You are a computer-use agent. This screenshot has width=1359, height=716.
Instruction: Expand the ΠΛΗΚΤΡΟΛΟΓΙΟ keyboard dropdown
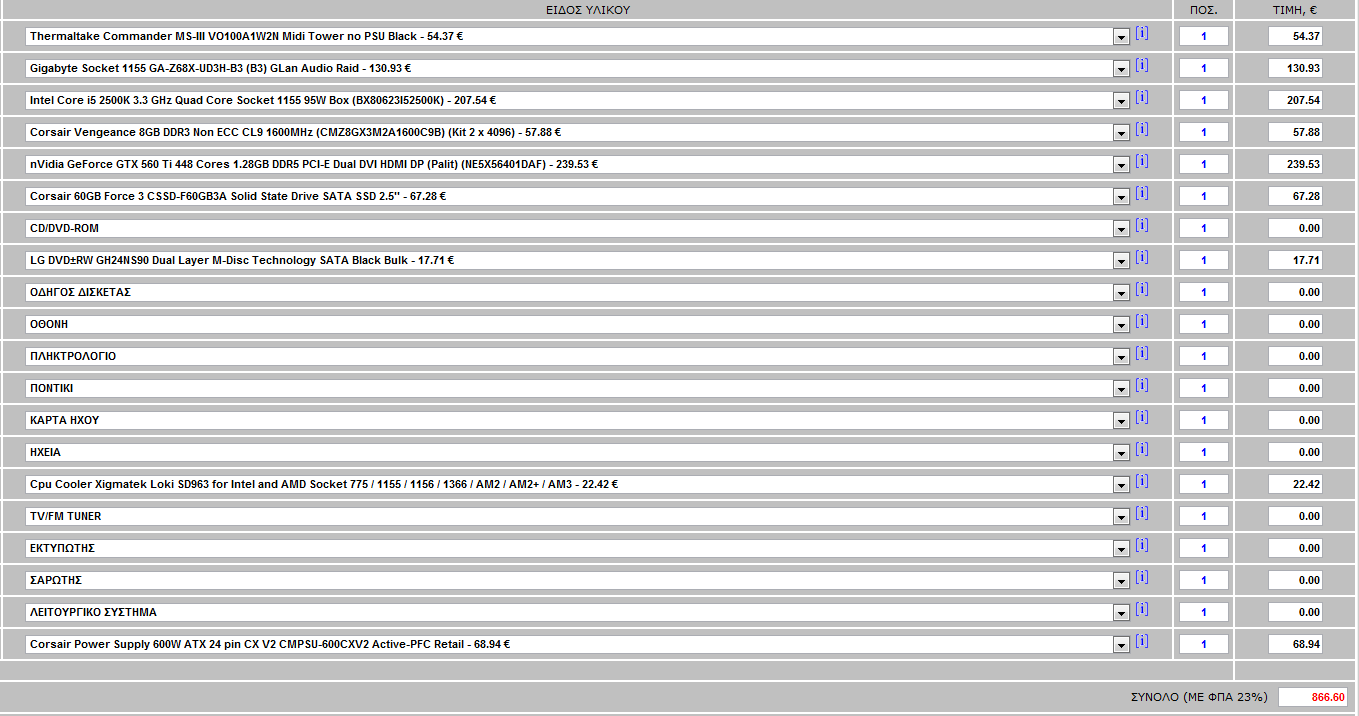coord(1120,357)
